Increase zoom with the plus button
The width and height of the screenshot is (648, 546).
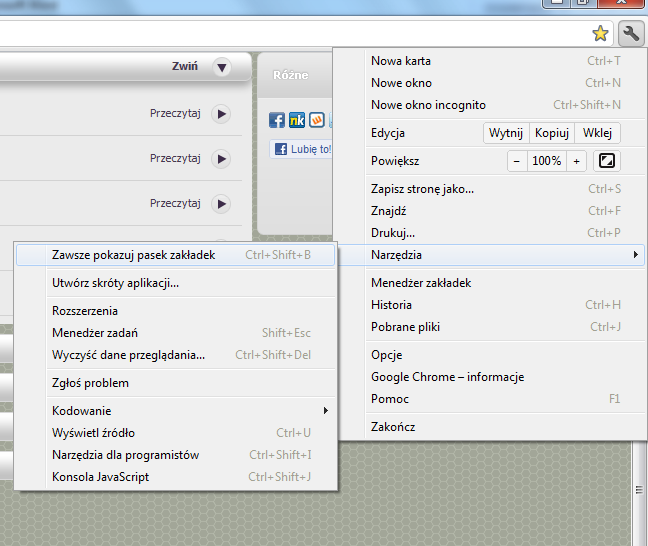tap(577, 161)
